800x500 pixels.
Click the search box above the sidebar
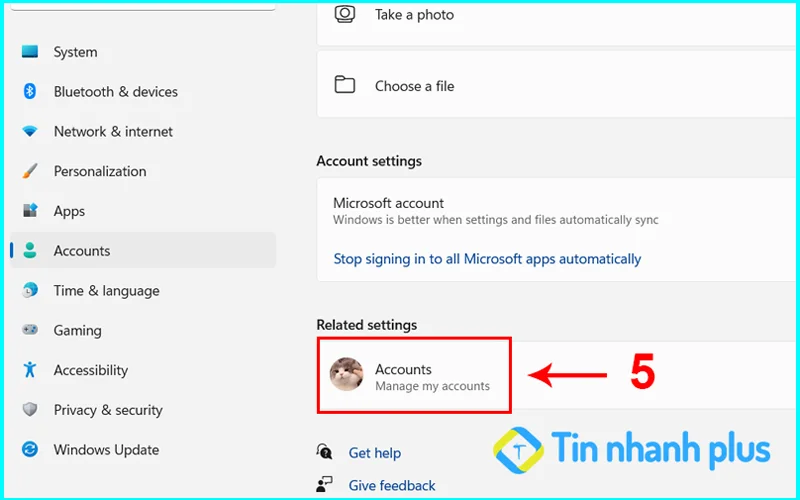[x=143, y=7]
